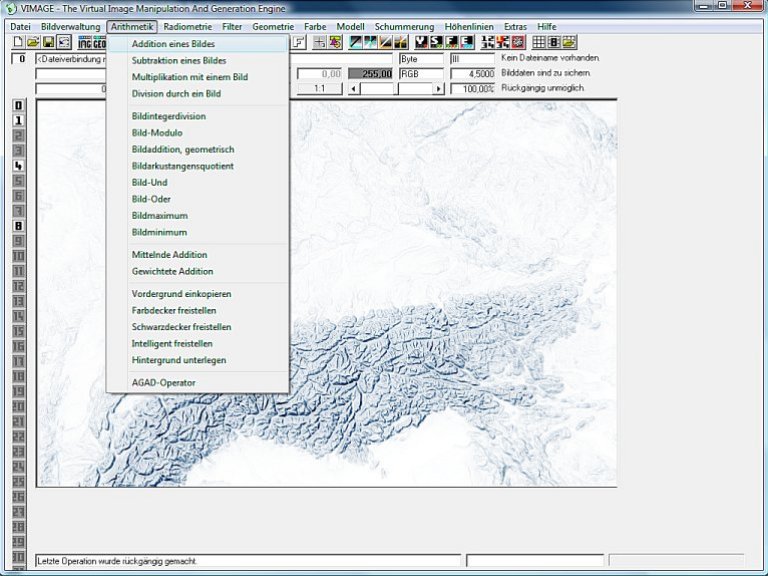Click the black S toolbar icon
Viewport: 768px width, 576px height.
coord(438,43)
